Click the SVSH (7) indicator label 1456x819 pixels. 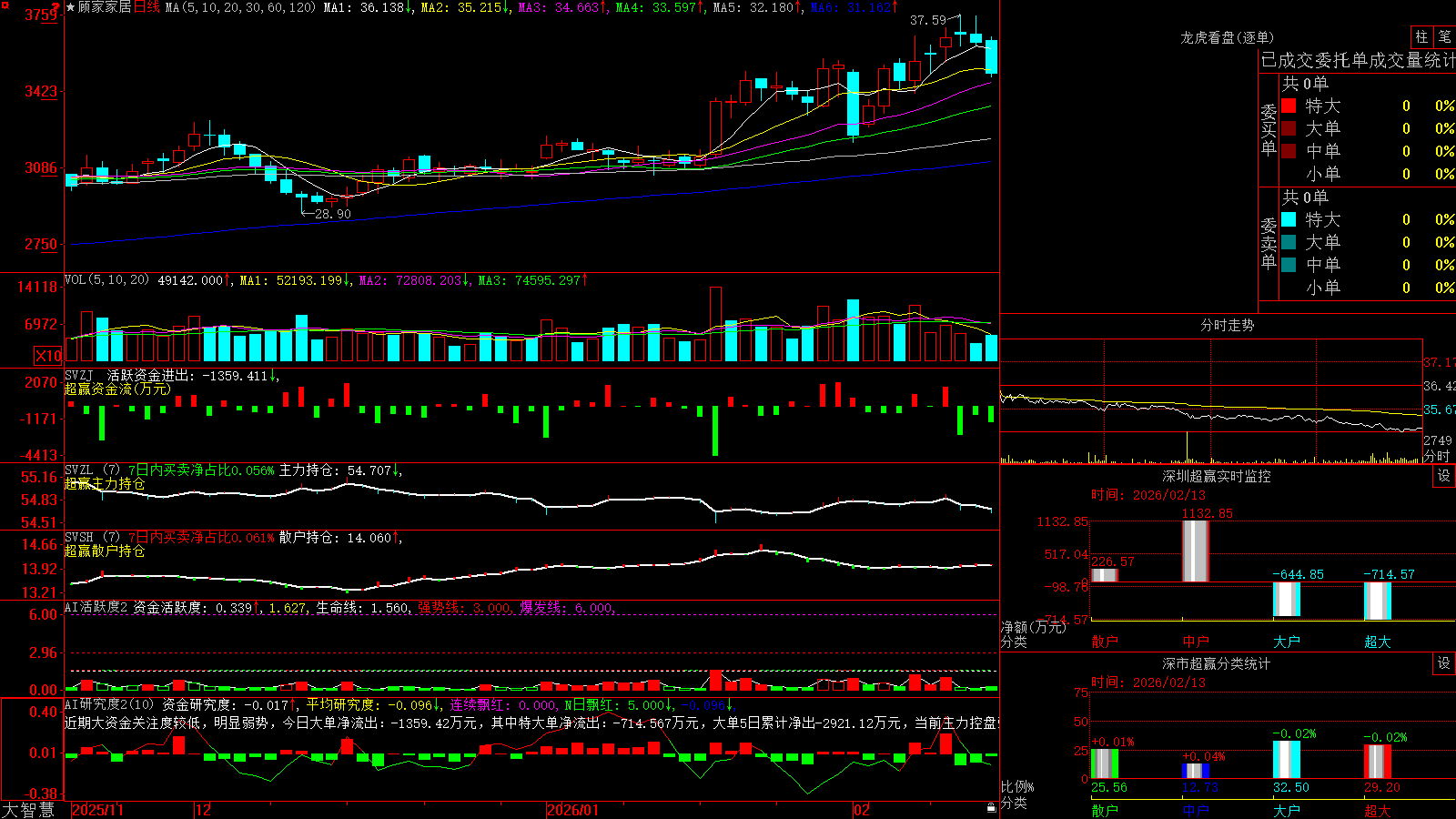coord(92,538)
